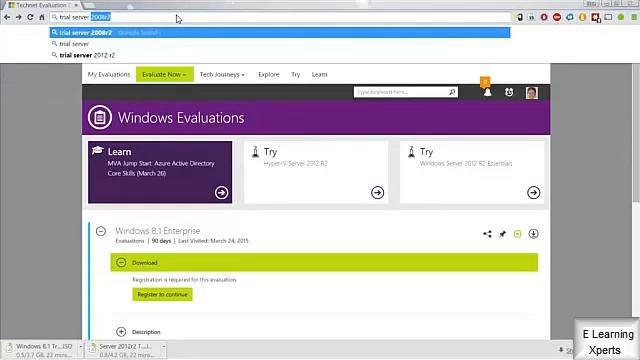Click 'Last Visited: March 24, 2015' text
Screen dimensions: 640x360
pyautogui.click(x=213, y=241)
